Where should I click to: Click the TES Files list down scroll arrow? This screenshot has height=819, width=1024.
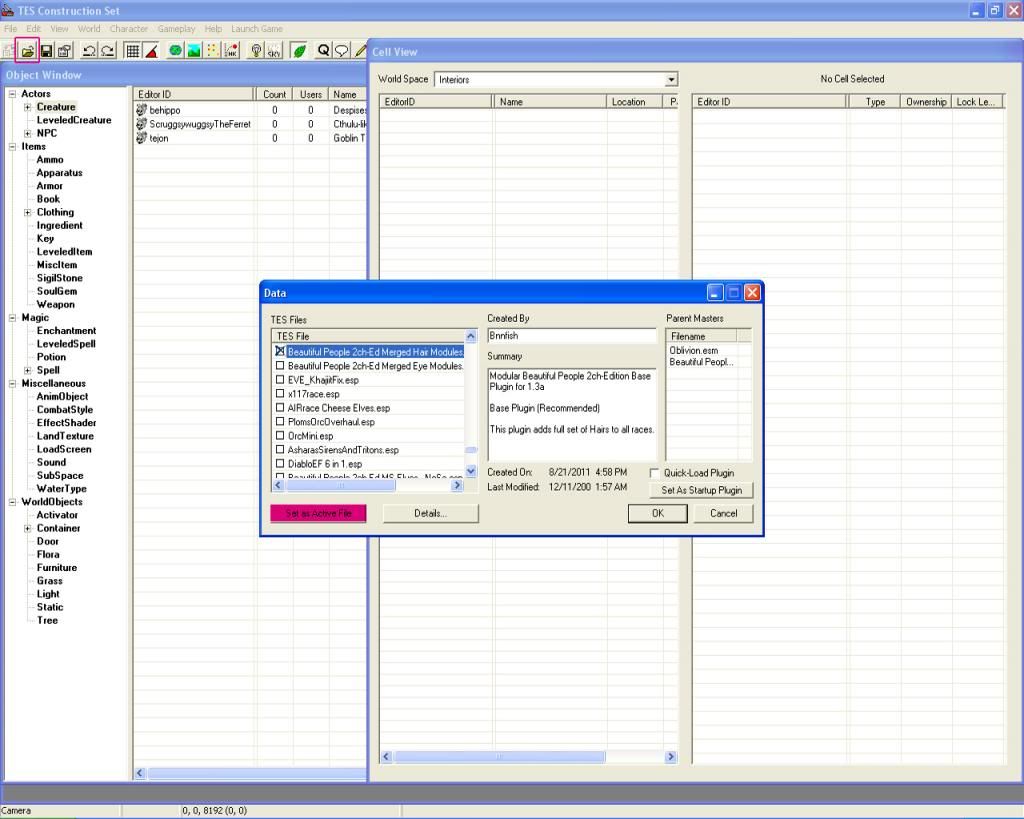[x=471, y=471]
